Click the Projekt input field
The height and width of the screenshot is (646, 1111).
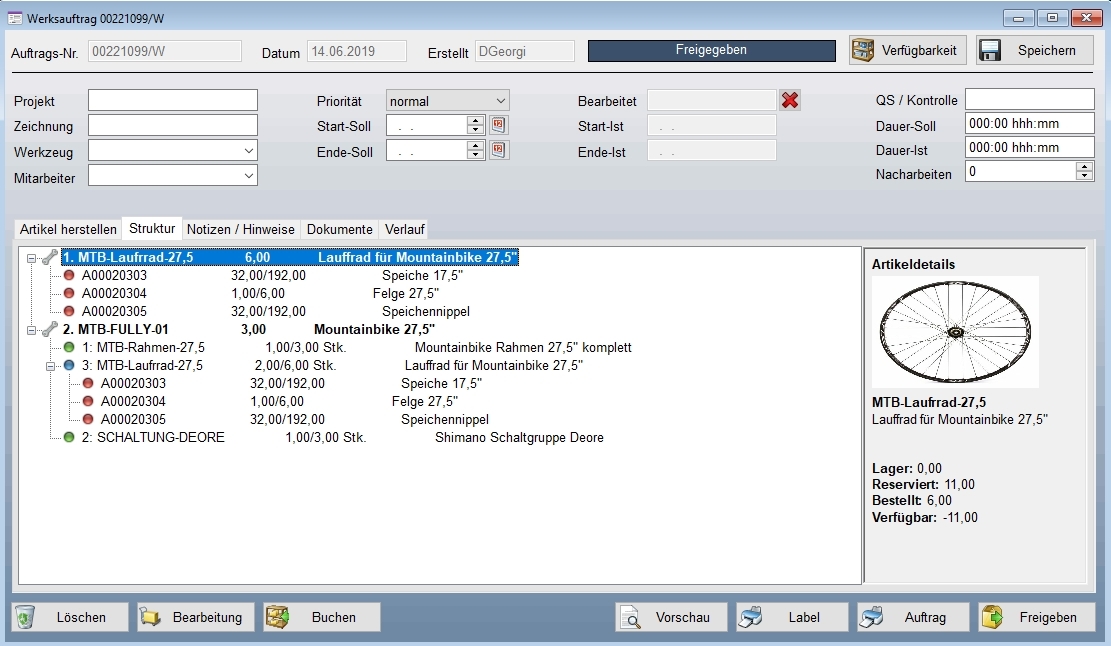coord(173,101)
